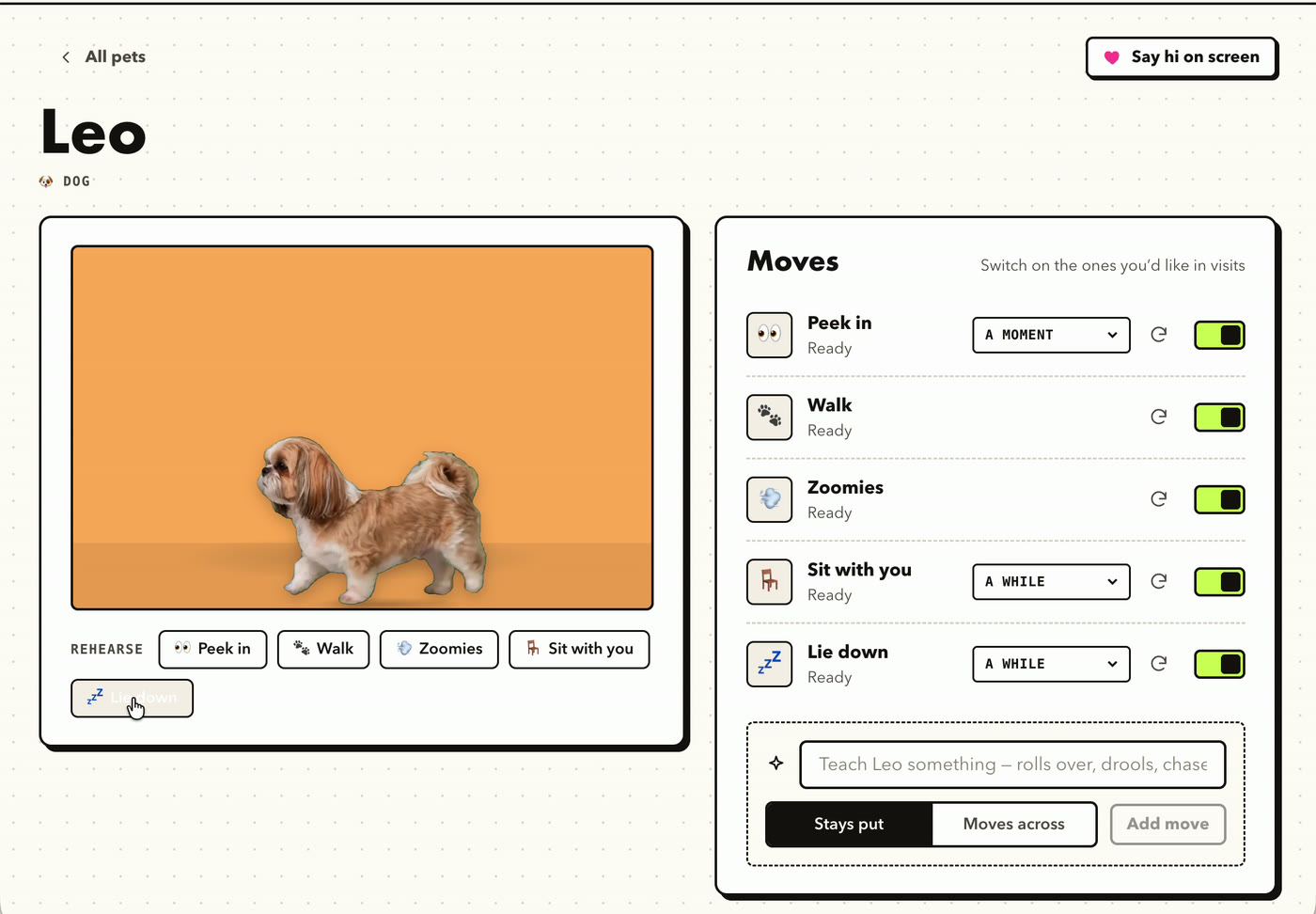This screenshot has height=914, width=1316.
Task: Rehearse Sit with you move
Action: click(x=579, y=649)
